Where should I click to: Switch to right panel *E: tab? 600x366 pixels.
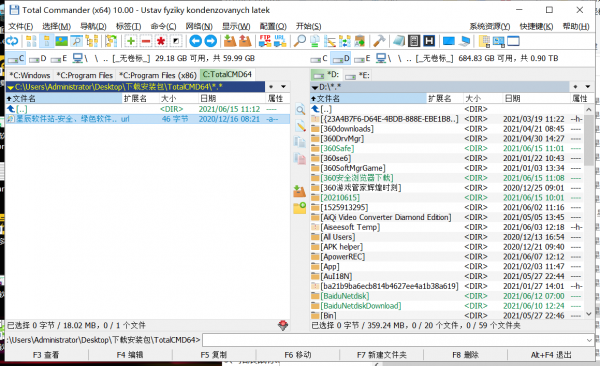point(357,75)
